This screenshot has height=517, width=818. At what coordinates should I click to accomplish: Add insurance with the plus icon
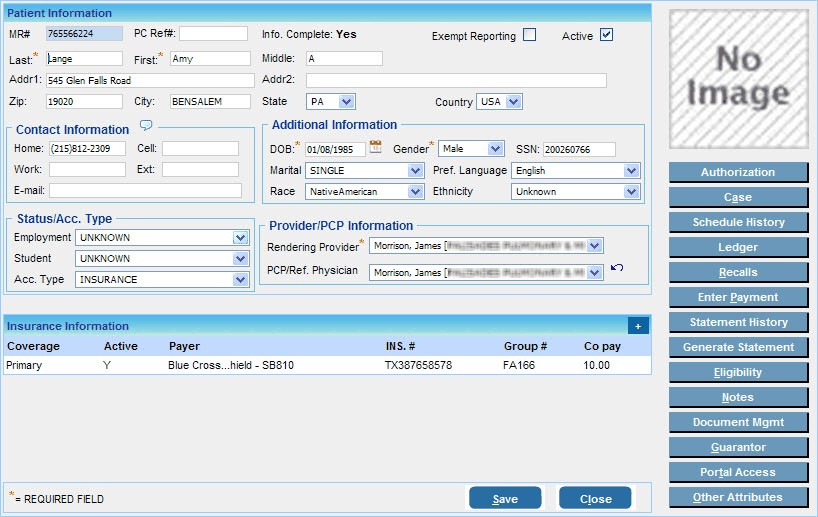tap(637, 326)
